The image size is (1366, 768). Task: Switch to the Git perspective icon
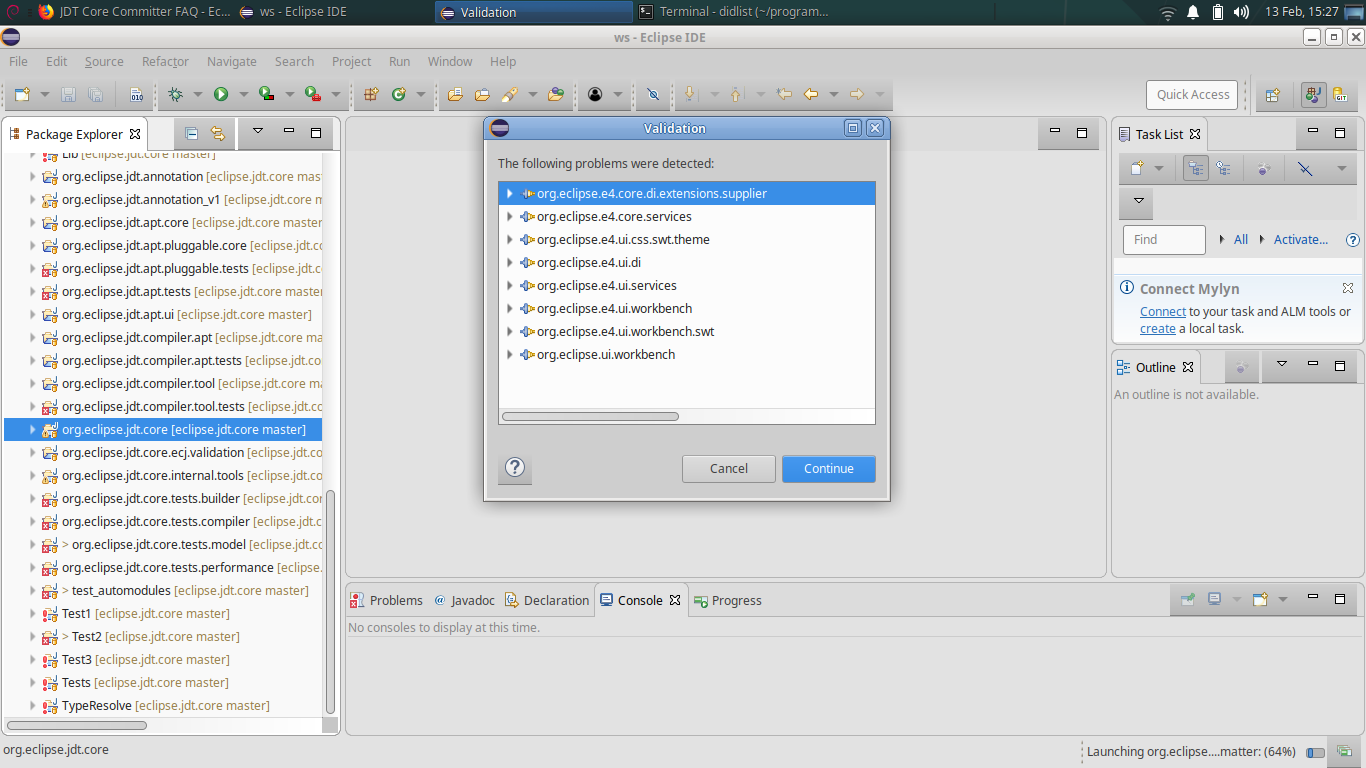1342,95
